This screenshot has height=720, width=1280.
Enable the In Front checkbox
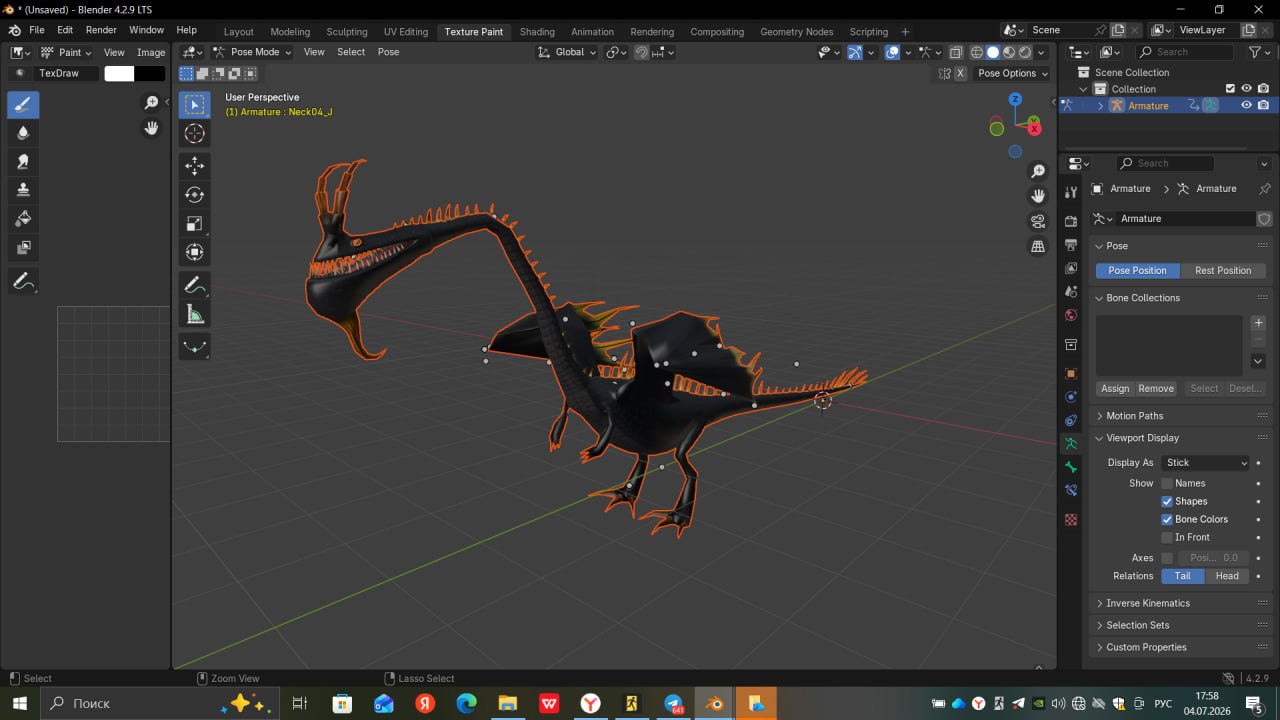click(x=1167, y=537)
